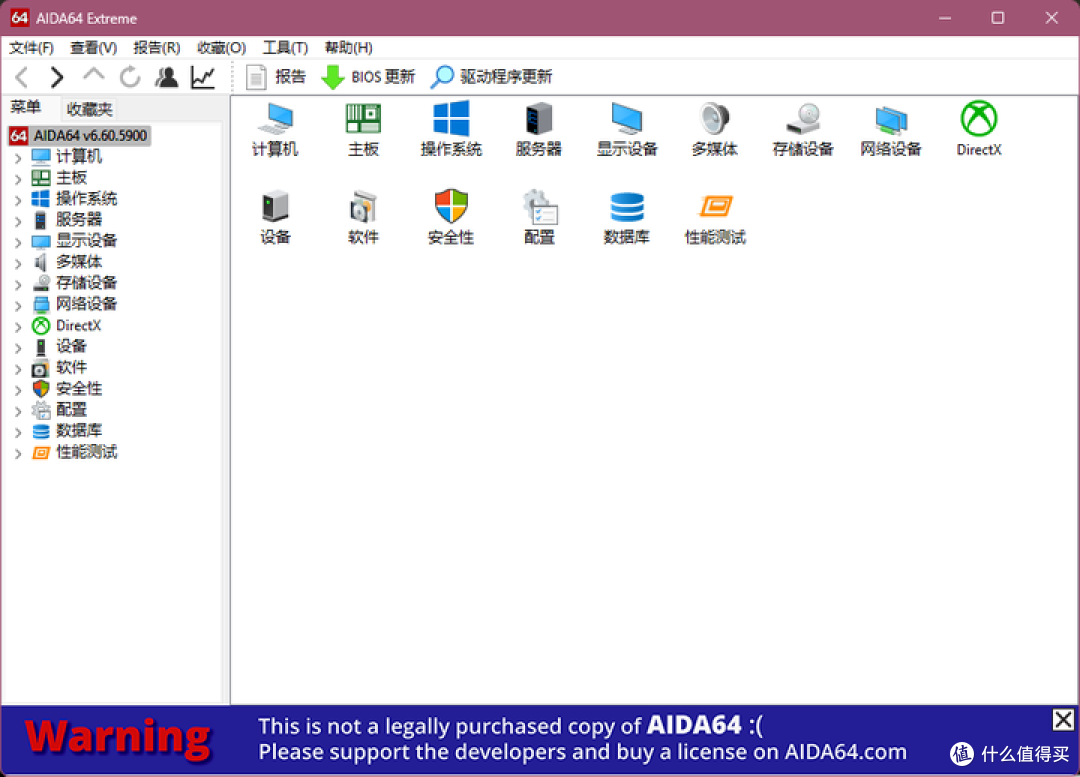Open the 服务器 server icon in main panel

click(x=539, y=129)
